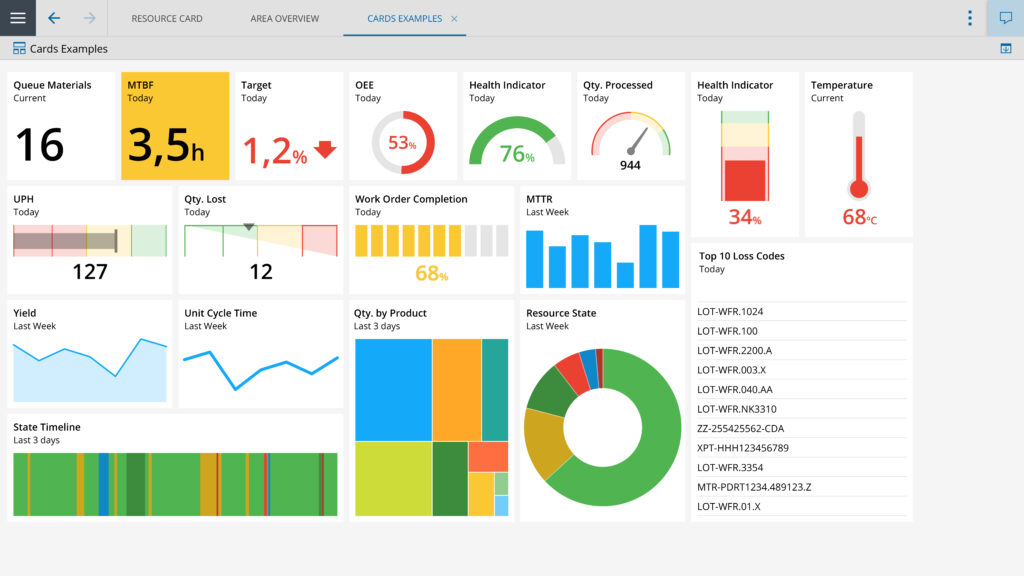Click the collapse panel icon below chat
Image resolution: width=1024 pixels, height=576 pixels.
1005,49
